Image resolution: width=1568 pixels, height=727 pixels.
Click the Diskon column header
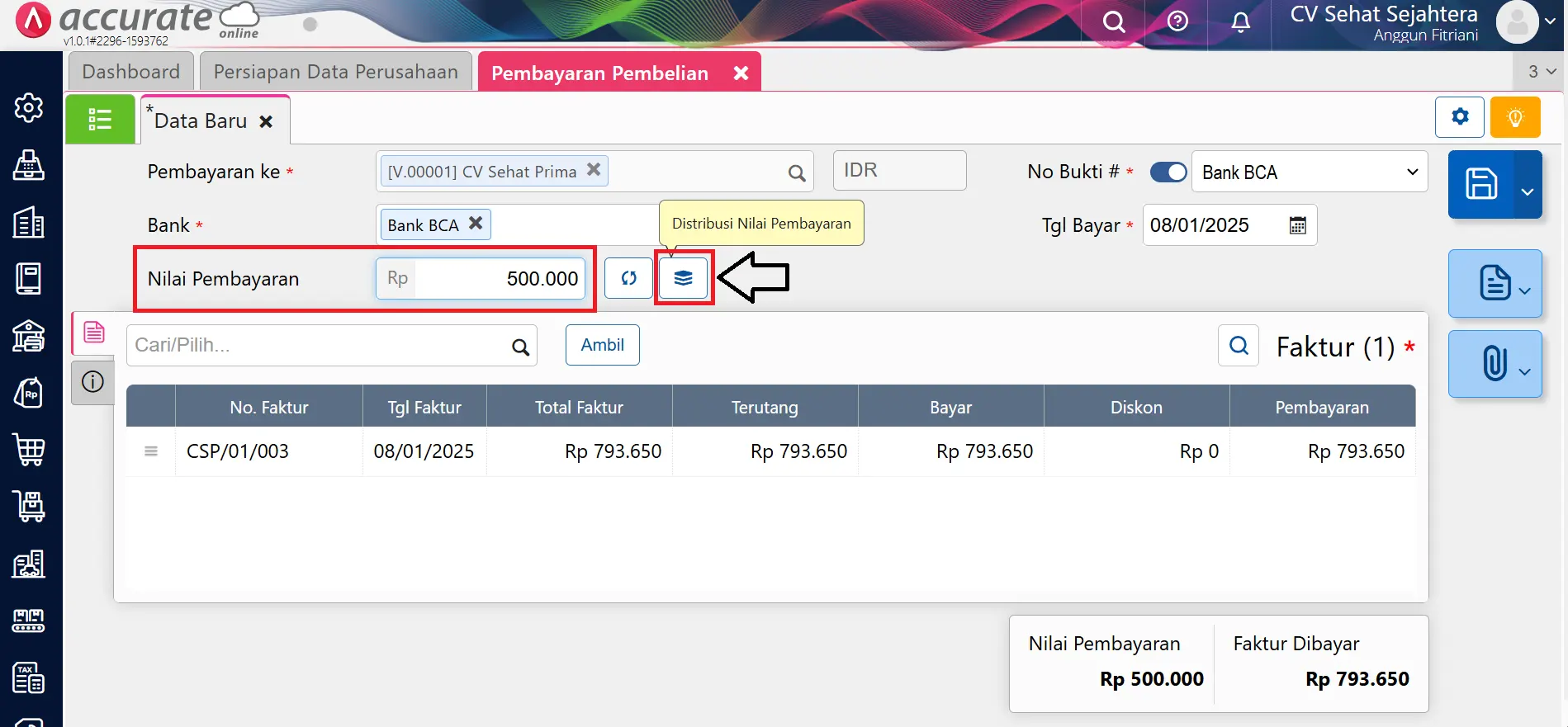[x=1136, y=407]
